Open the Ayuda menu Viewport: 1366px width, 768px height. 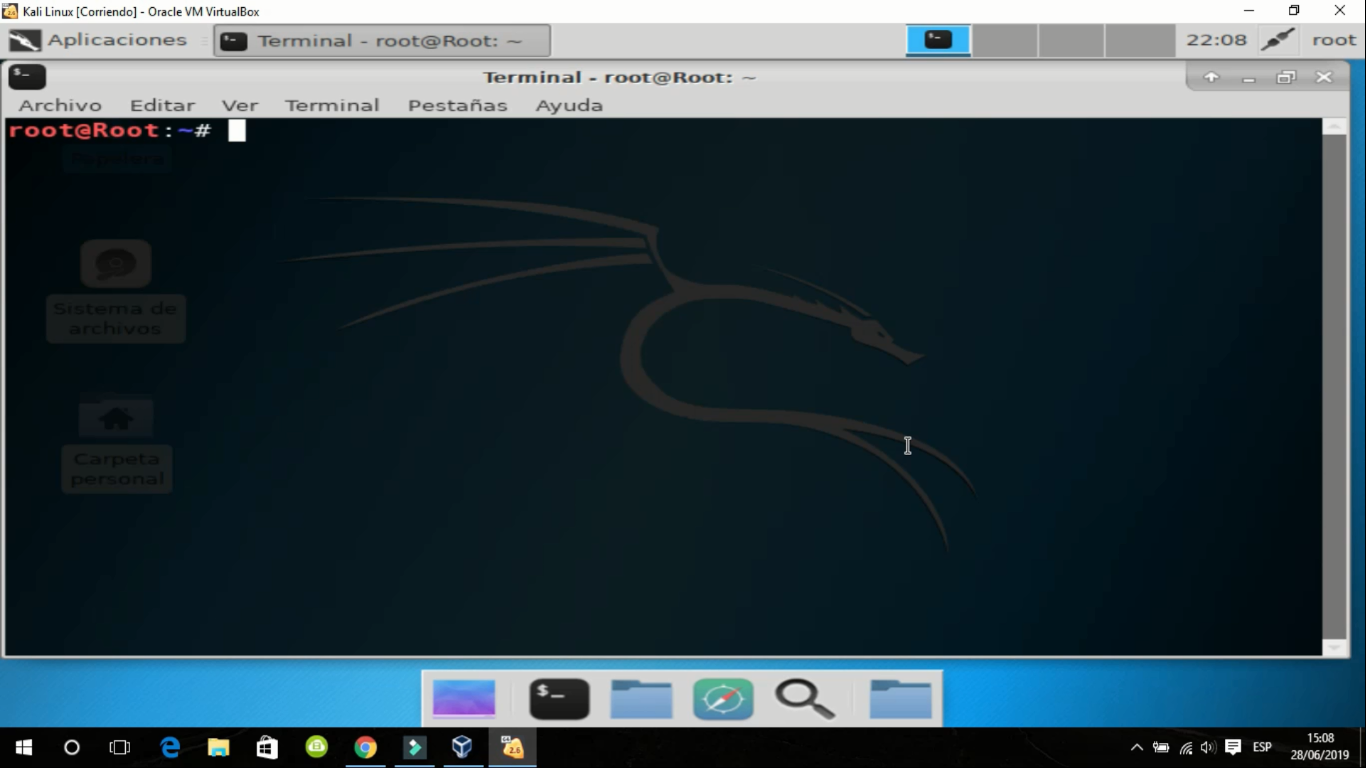click(569, 105)
